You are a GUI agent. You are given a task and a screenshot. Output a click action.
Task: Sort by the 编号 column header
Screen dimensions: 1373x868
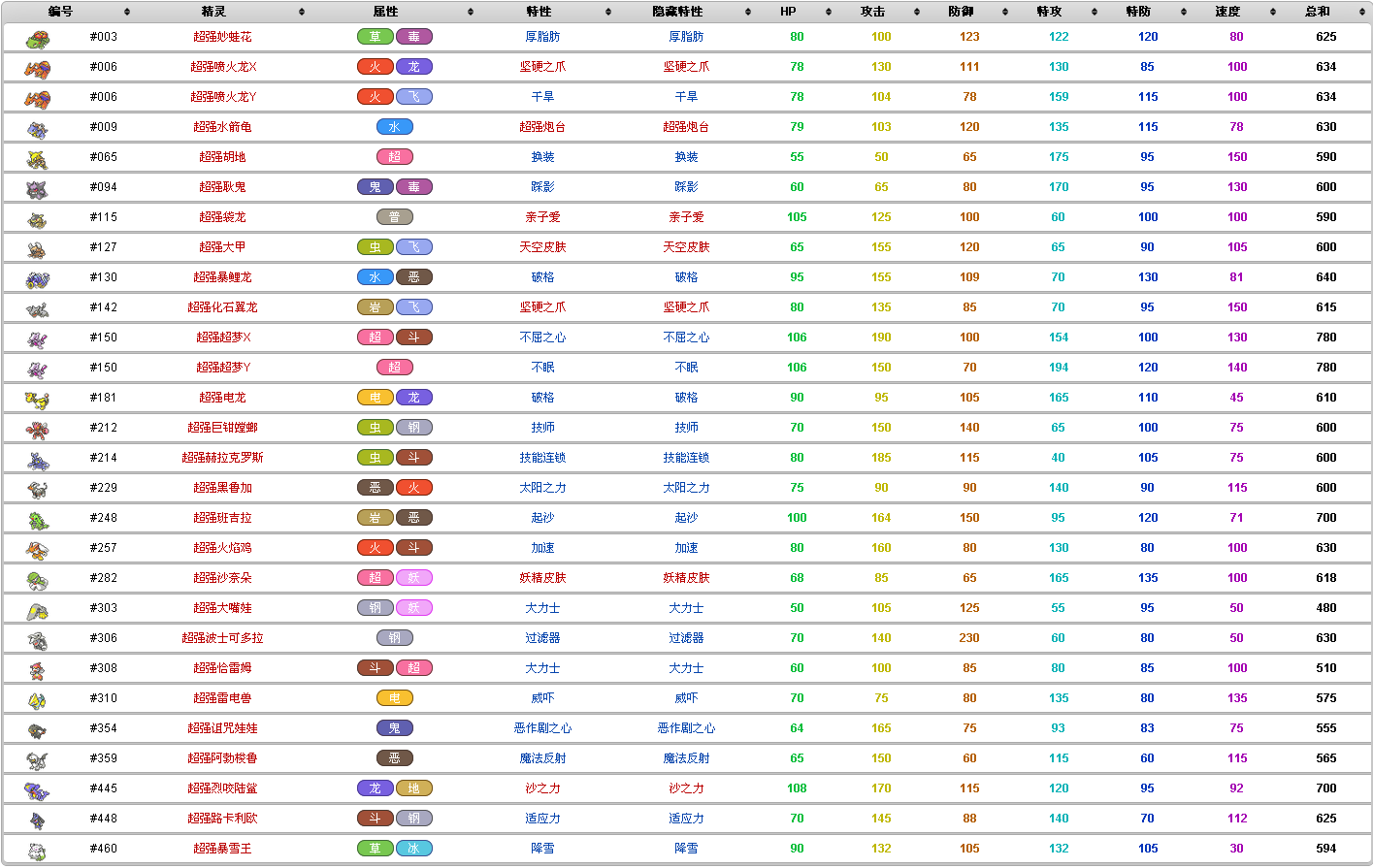60,12
